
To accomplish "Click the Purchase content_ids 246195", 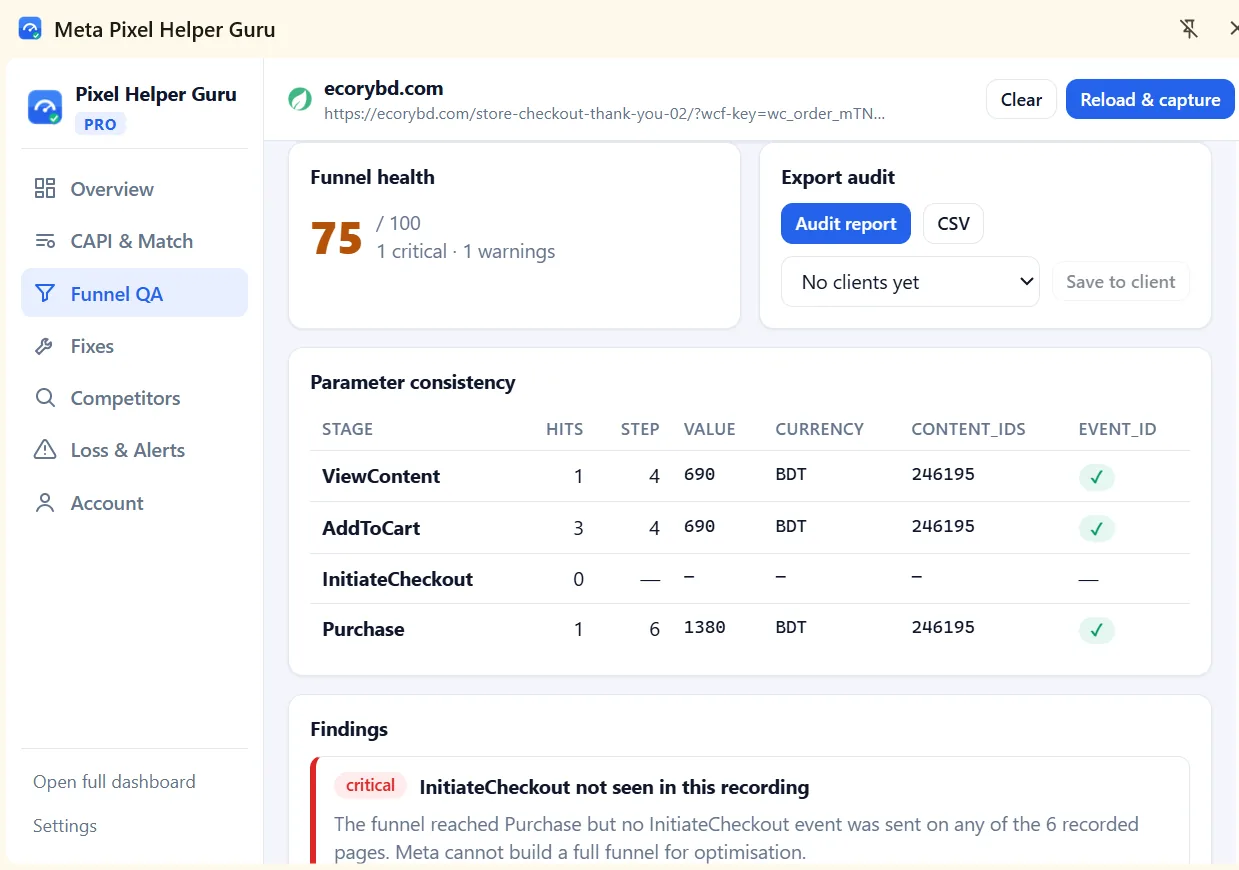I will (943, 628).
